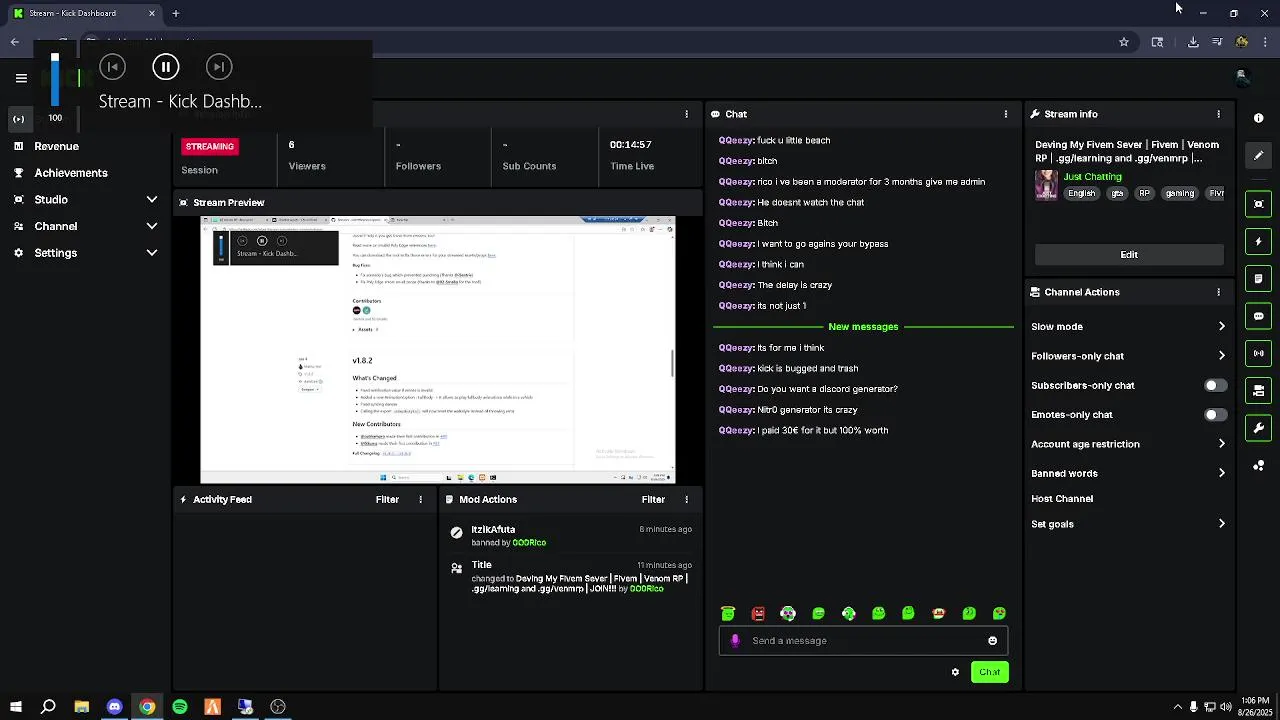Screen dimensions: 1280x720
Task: Click the info icon in right rail
Action: coord(1258,118)
